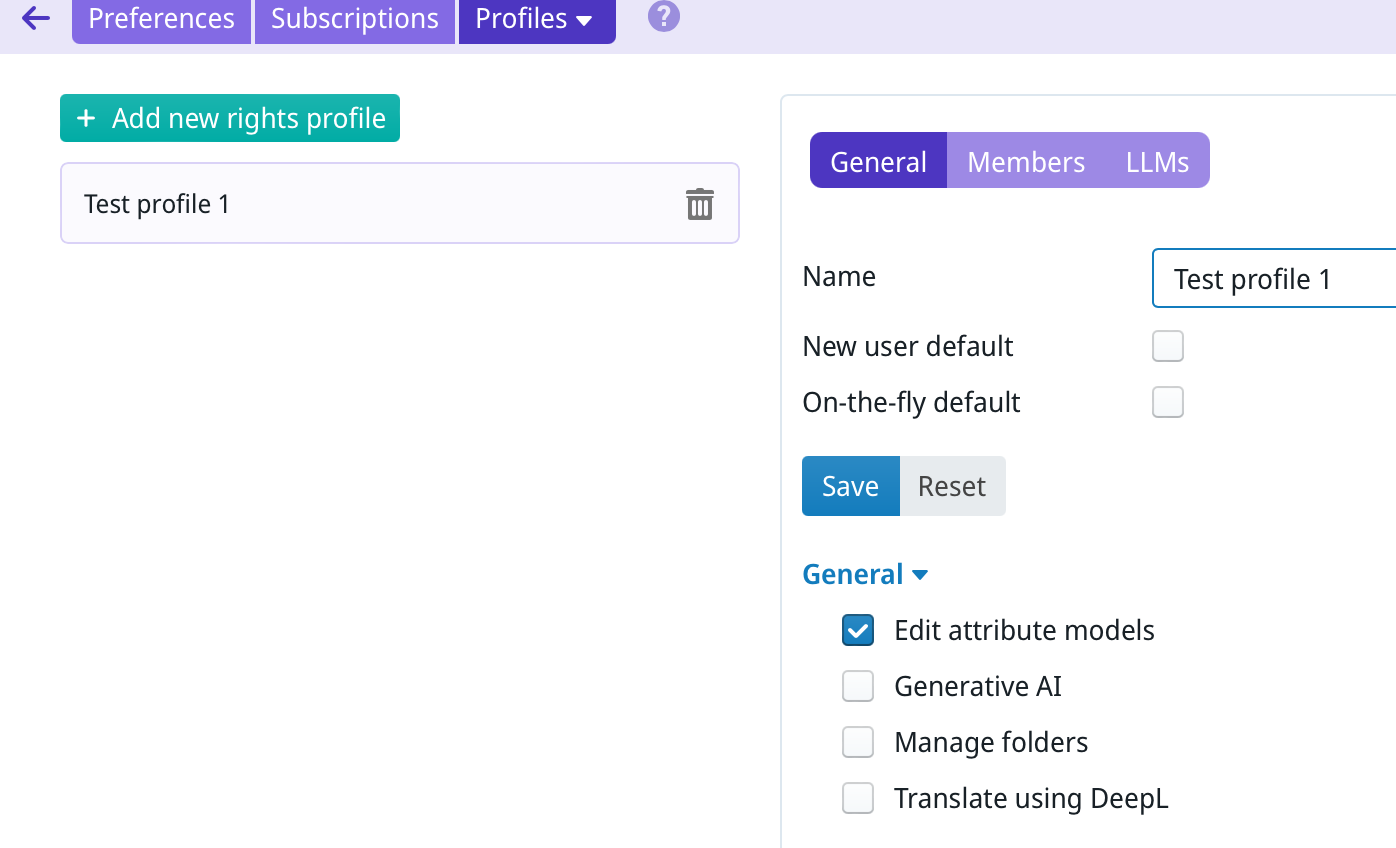Open the help question mark icon

pos(663,17)
